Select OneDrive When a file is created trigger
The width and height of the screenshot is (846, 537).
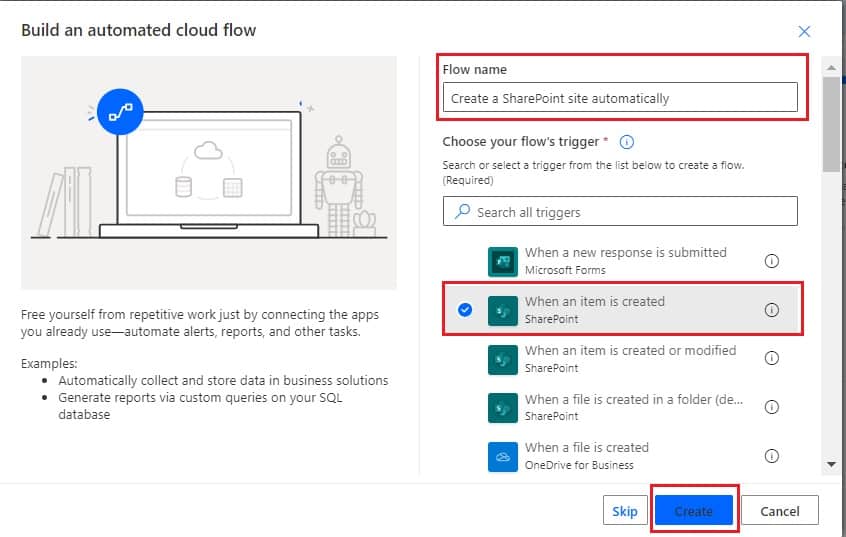[620, 456]
